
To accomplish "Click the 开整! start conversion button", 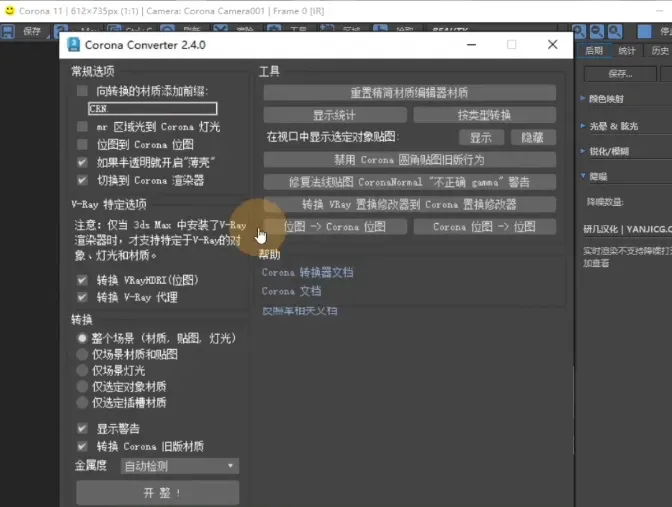I will (157, 493).
